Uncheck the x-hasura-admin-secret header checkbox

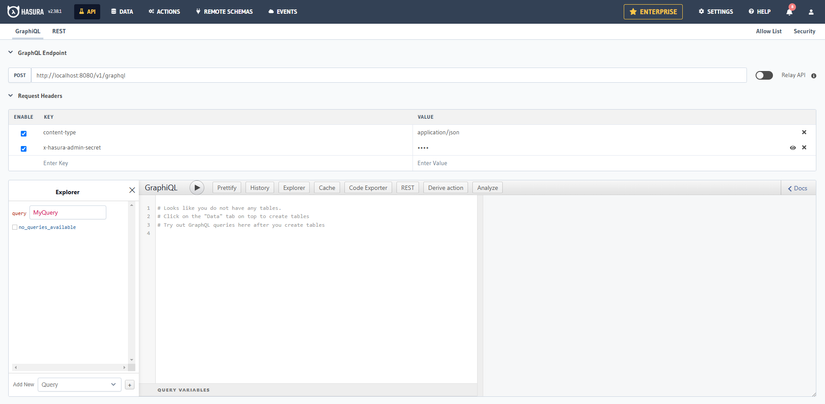click(24, 149)
